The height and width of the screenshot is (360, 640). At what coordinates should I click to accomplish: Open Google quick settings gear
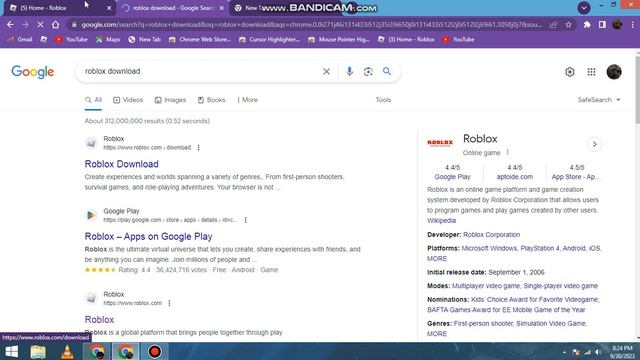(x=569, y=72)
